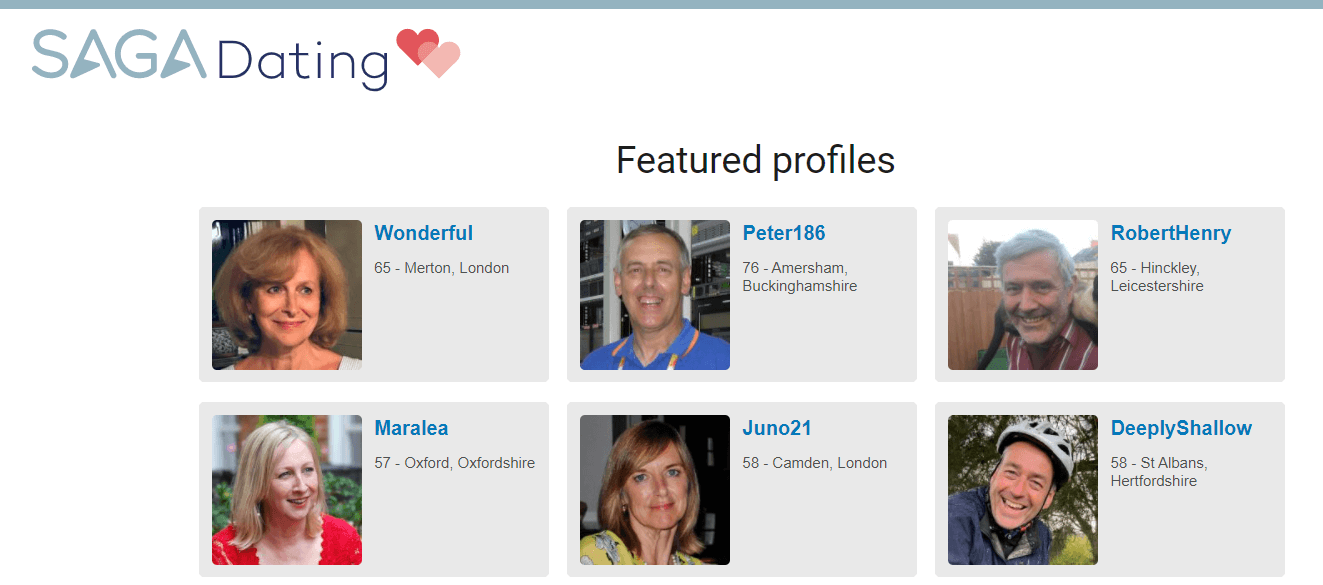Open the Wonderful profile name link
1323x585 pixels.
[x=424, y=233]
